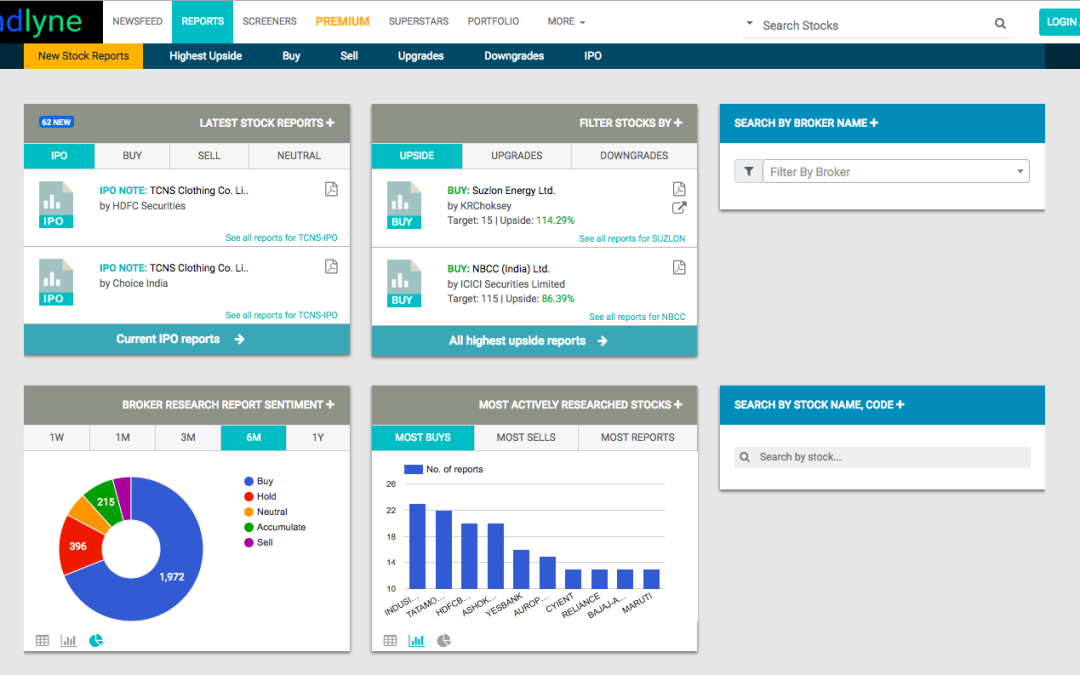Viewport: 1080px width, 675px height.
Task: Toggle the Neutral series in the sentiment legend
Action: pyautogui.click(x=266, y=512)
